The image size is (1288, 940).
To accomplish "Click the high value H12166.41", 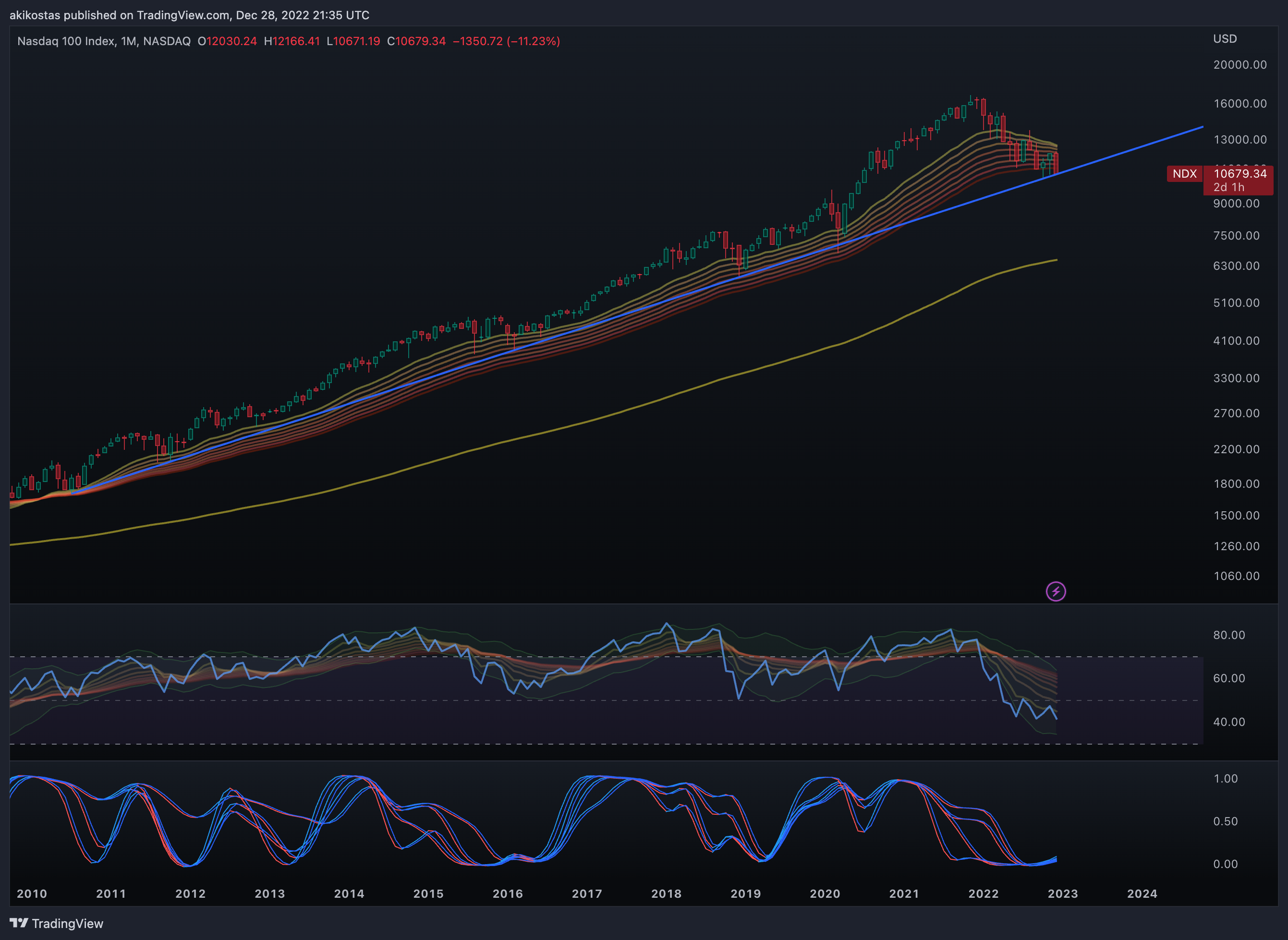I will [x=292, y=41].
